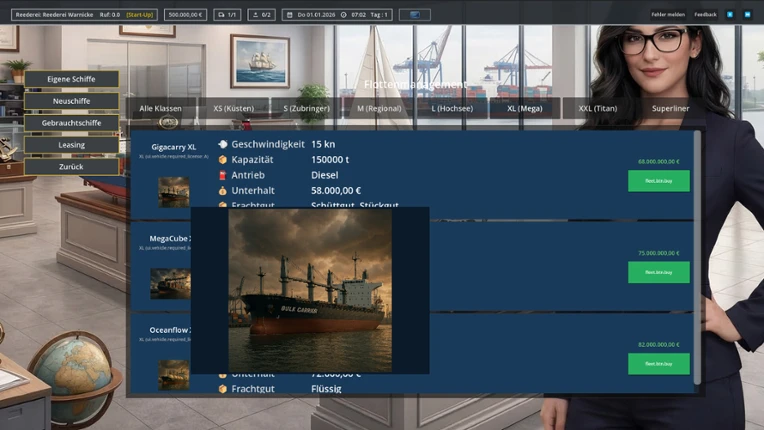Screen dimensions: 764x430
Task: Open the Gebrauchtschiffe list
Action: (71, 123)
